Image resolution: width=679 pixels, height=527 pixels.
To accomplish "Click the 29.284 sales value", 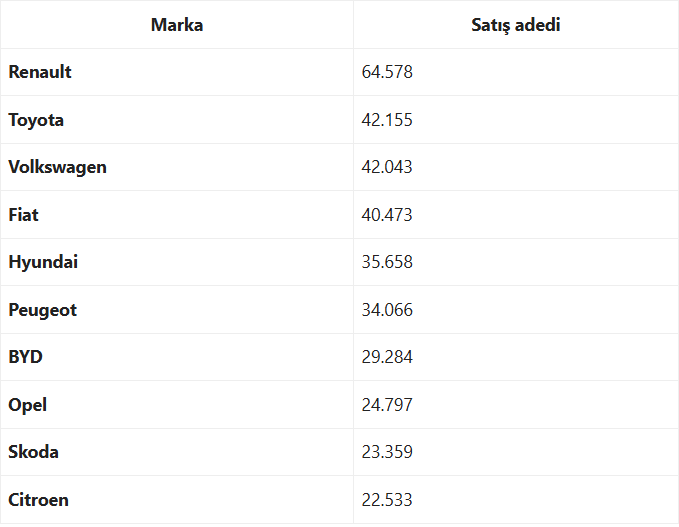I will coord(387,357).
